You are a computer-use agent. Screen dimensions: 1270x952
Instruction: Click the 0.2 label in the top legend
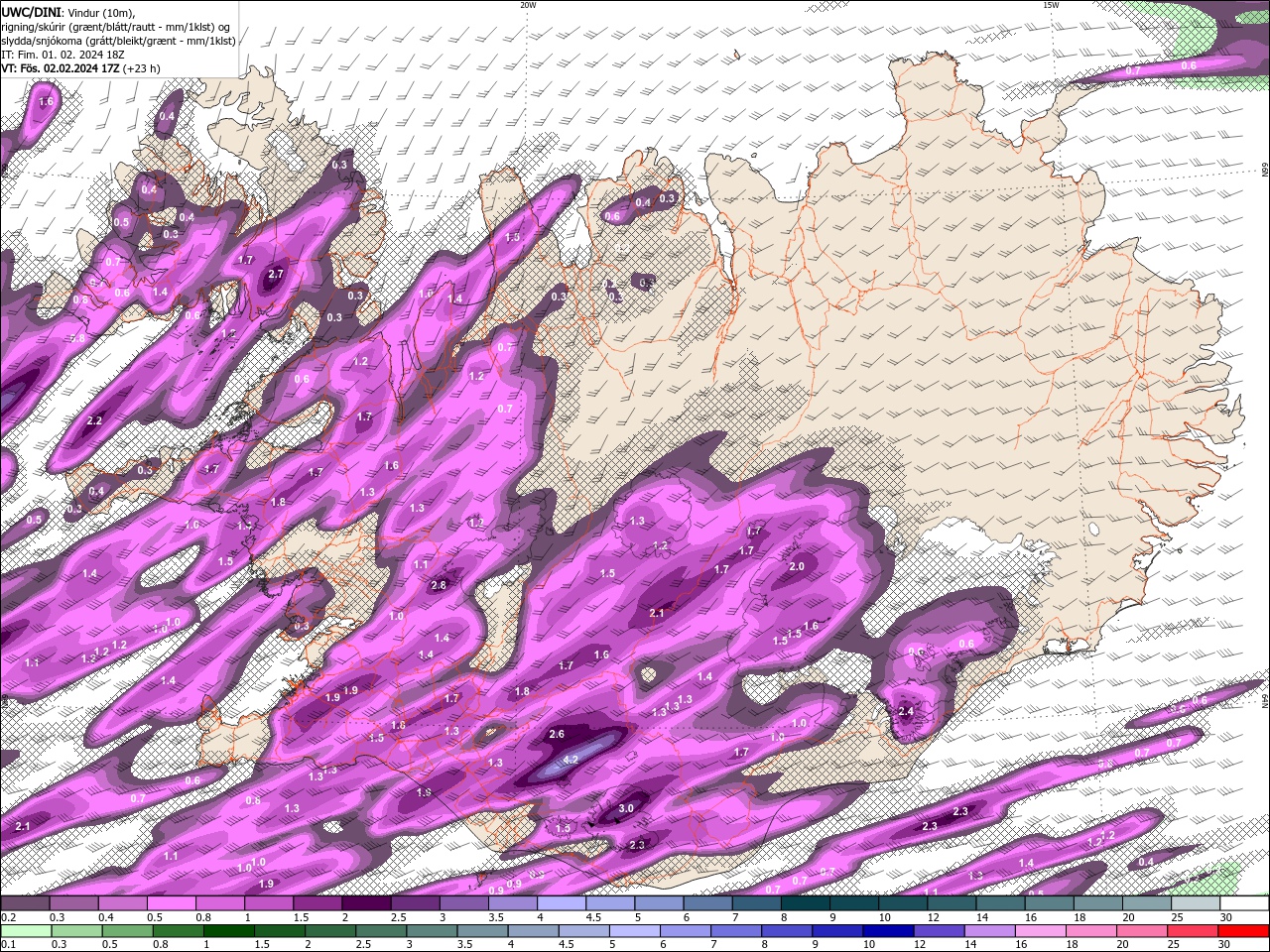pyautogui.click(x=7, y=917)
